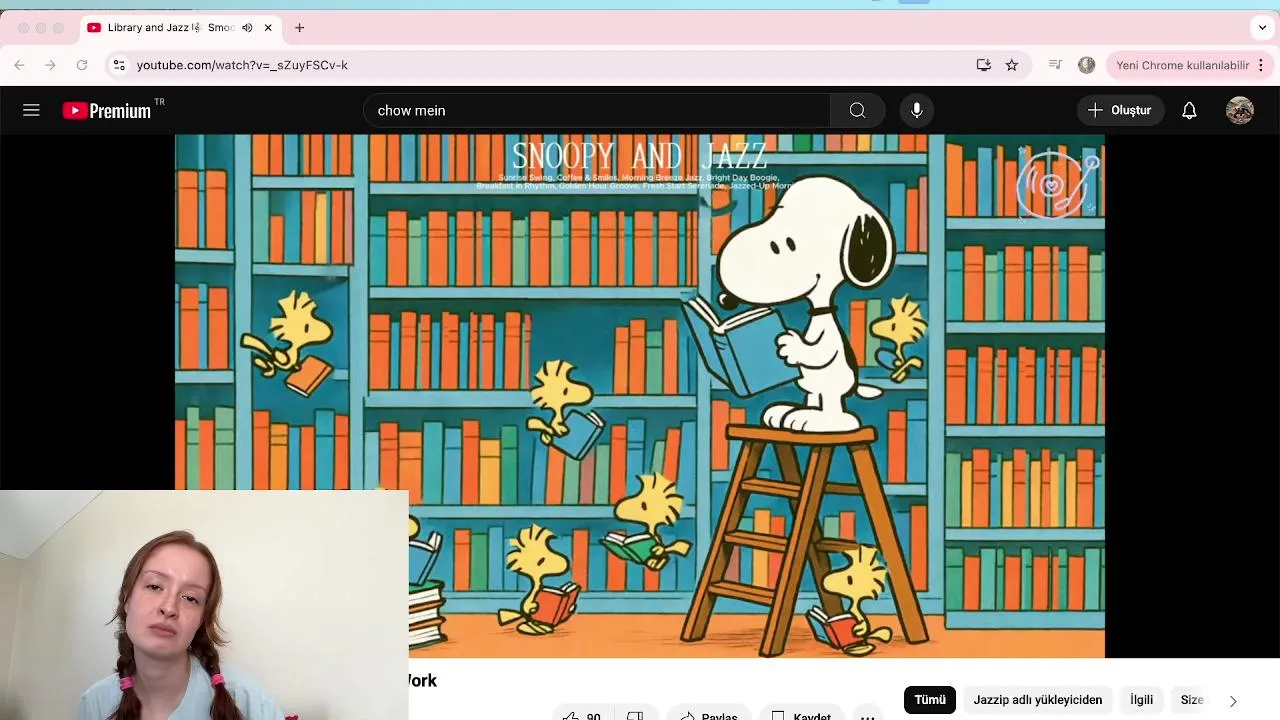Open the YouTube hamburger guide menu
This screenshot has width=1280, height=720.
[x=31, y=110]
